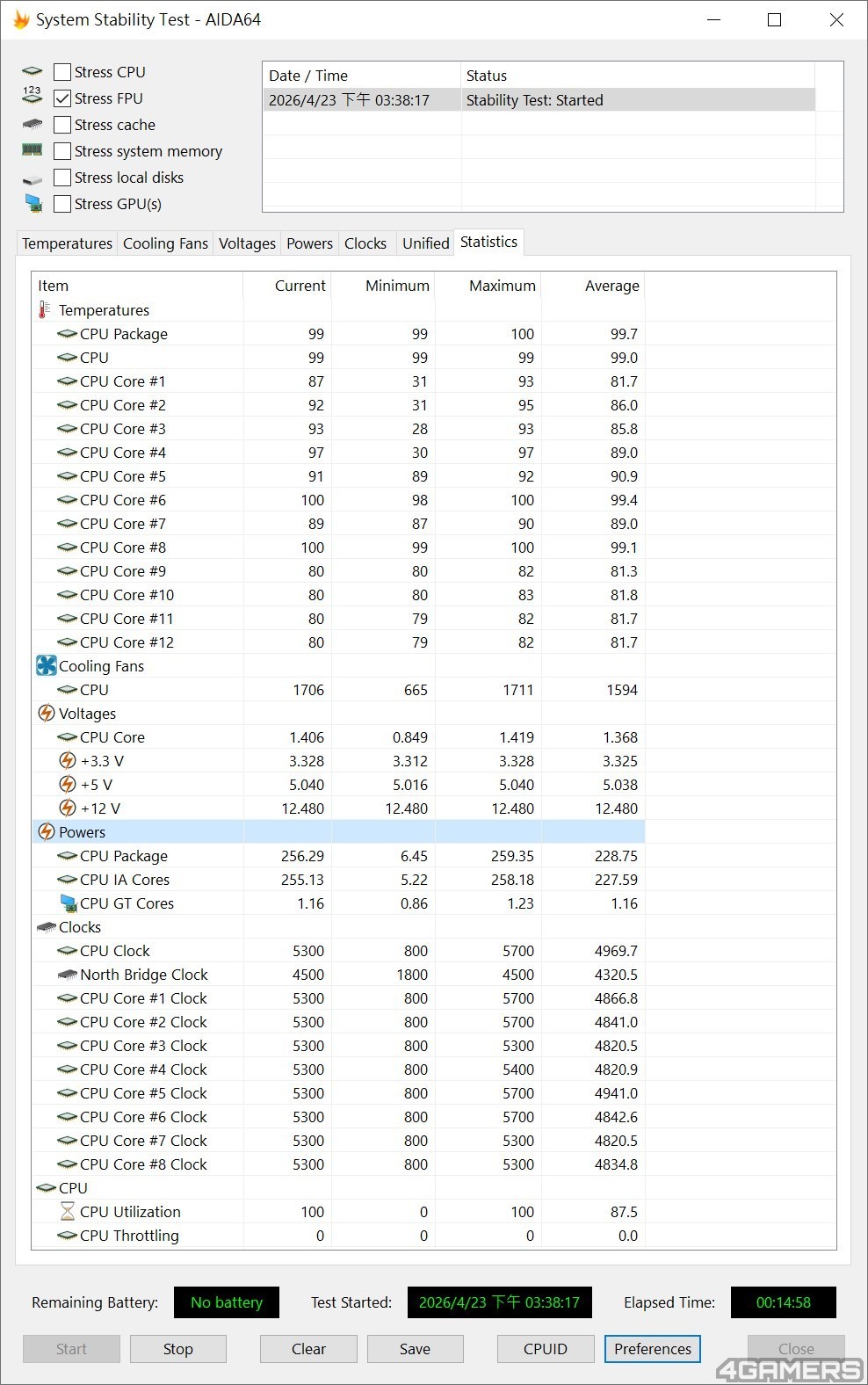
Task: Switch to the Voltages tab
Action: click(247, 243)
